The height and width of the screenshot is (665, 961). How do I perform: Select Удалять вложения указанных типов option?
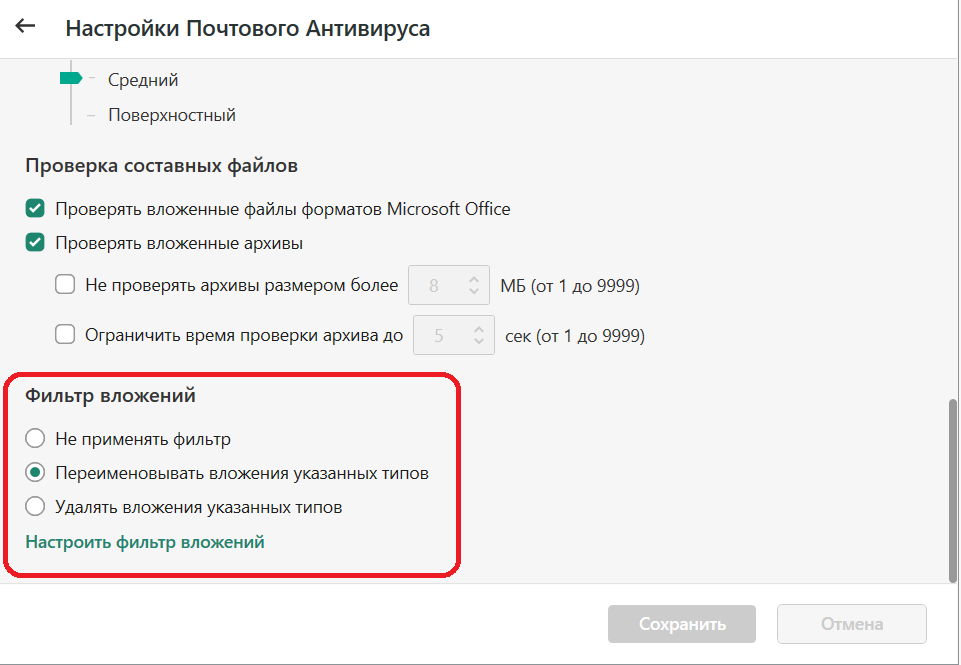pyautogui.click(x=36, y=507)
